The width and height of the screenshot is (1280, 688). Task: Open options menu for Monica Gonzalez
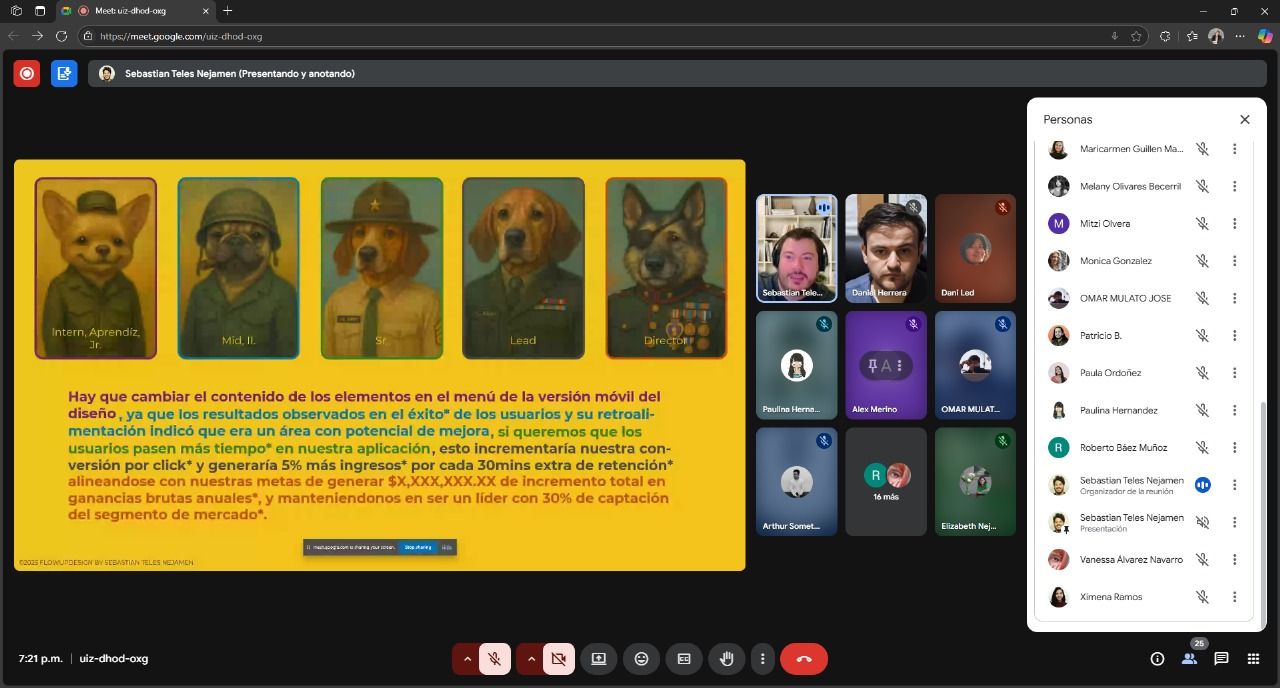click(x=1235, y=261)
